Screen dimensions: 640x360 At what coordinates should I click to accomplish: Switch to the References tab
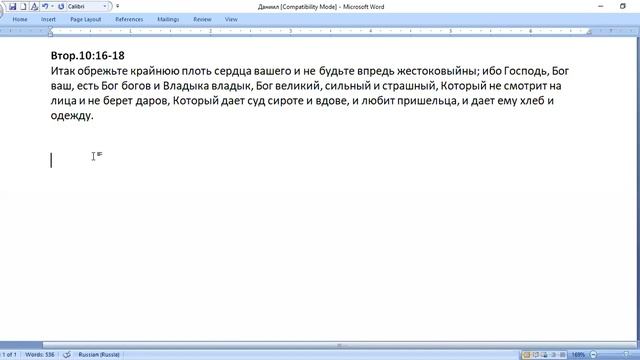129,19
